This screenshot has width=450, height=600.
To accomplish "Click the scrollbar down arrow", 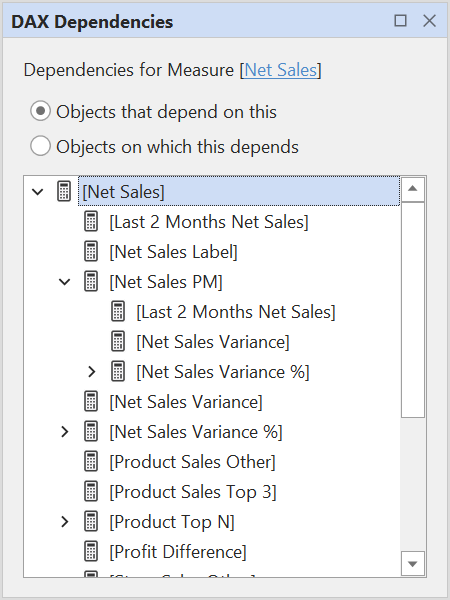I will 412,563.
